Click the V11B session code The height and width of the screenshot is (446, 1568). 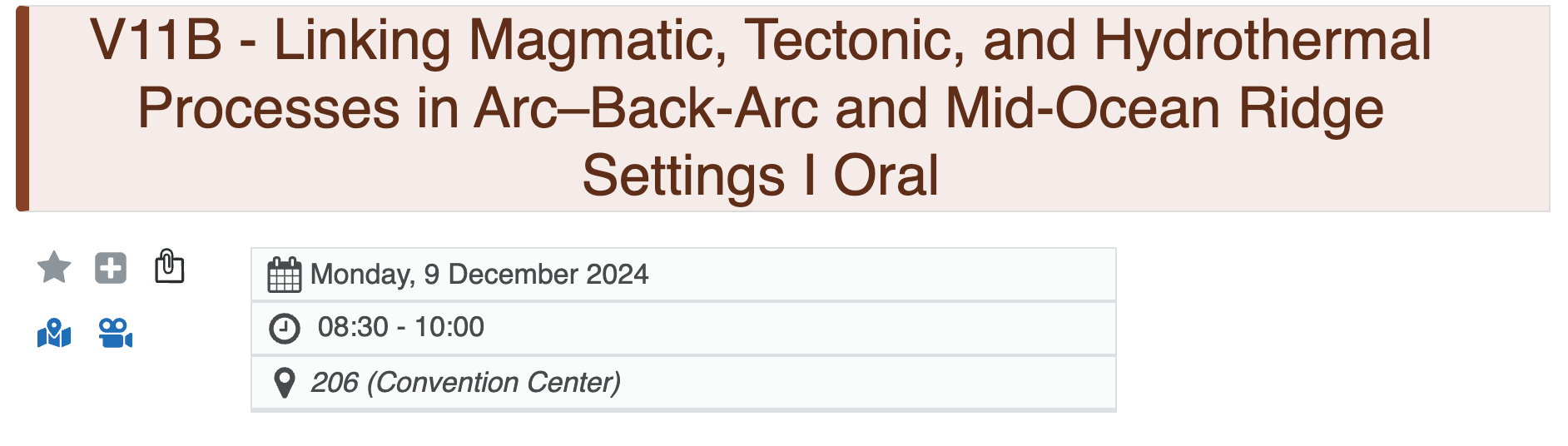point(156,40)
